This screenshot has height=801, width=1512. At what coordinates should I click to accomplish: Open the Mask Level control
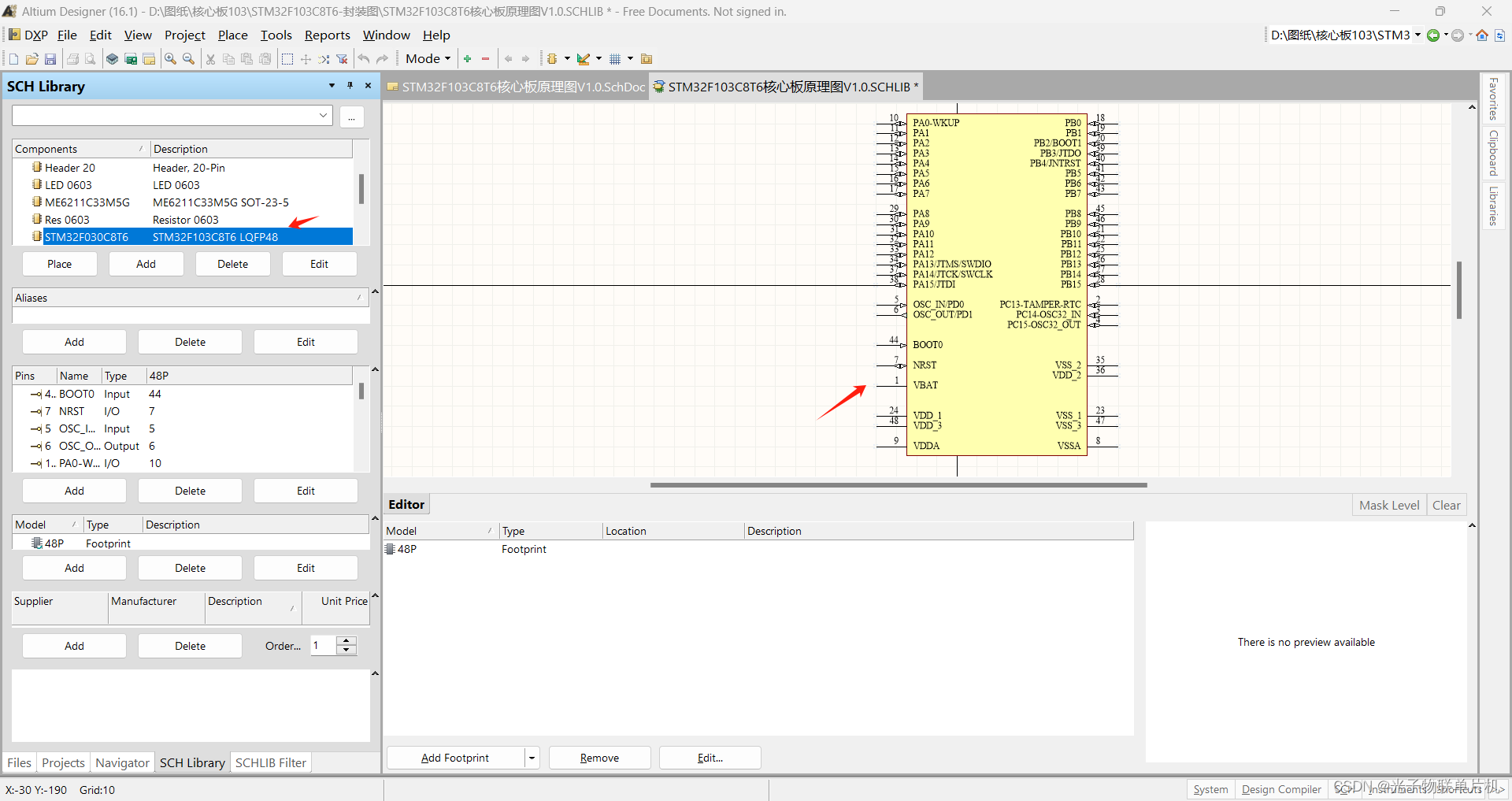coord(1389,505)
